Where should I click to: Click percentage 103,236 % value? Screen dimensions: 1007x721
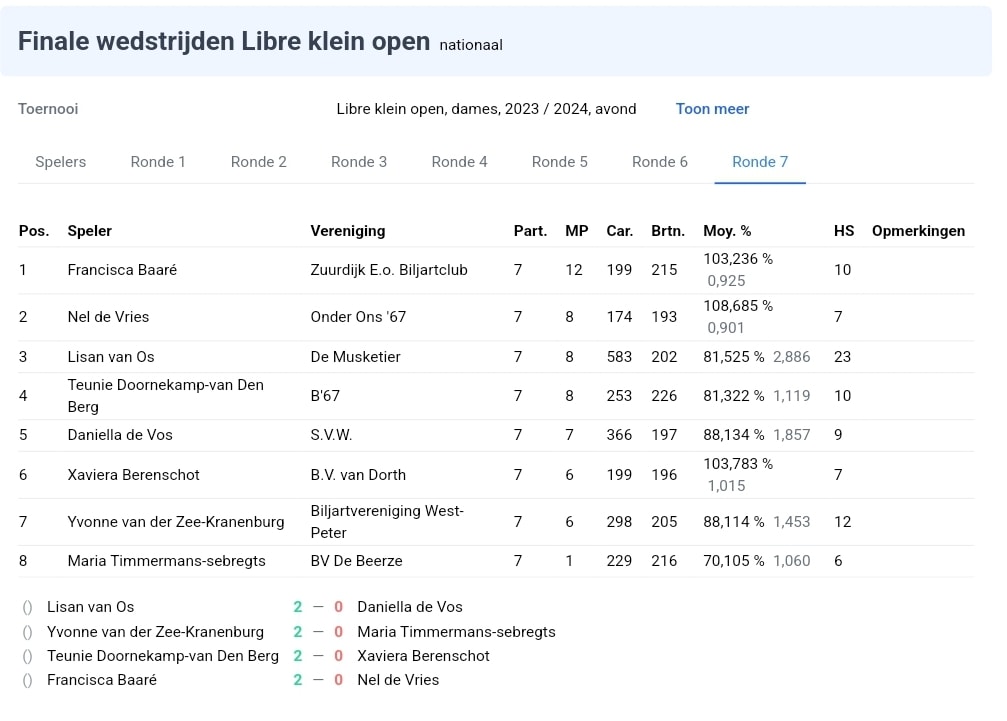(x=738, y=259)
